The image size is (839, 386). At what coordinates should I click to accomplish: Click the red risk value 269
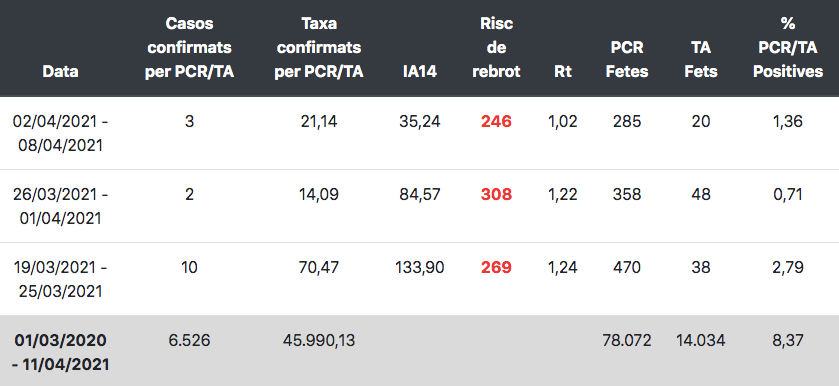pos(497,267)
